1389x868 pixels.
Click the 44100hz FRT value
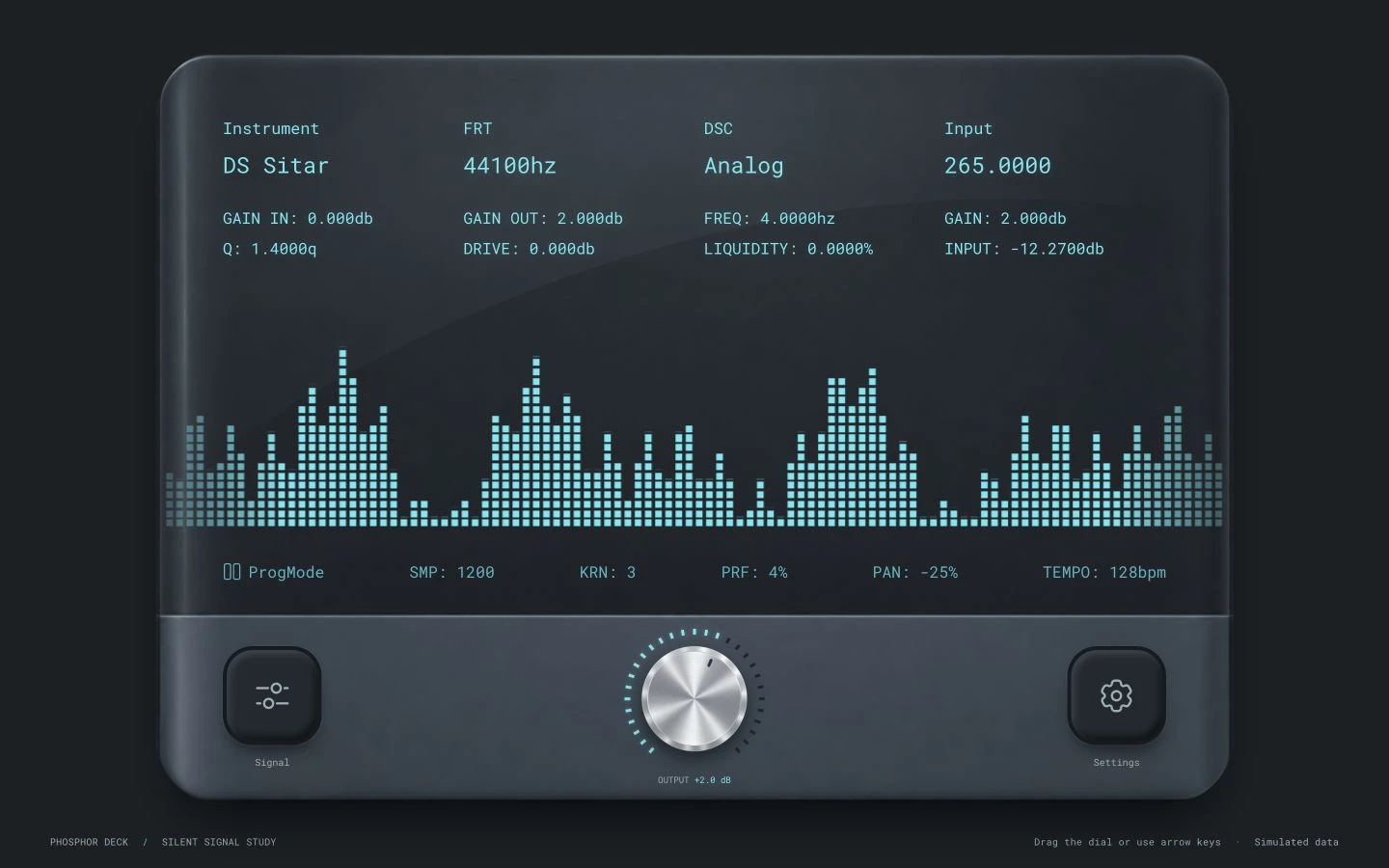(x=509, y=166)
